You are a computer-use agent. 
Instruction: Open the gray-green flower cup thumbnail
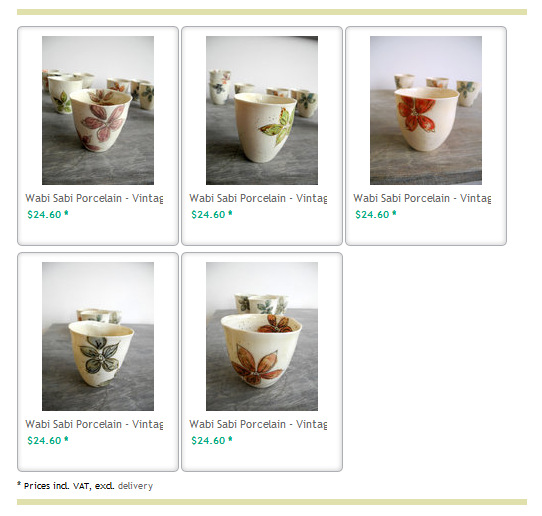pos(98,336)
